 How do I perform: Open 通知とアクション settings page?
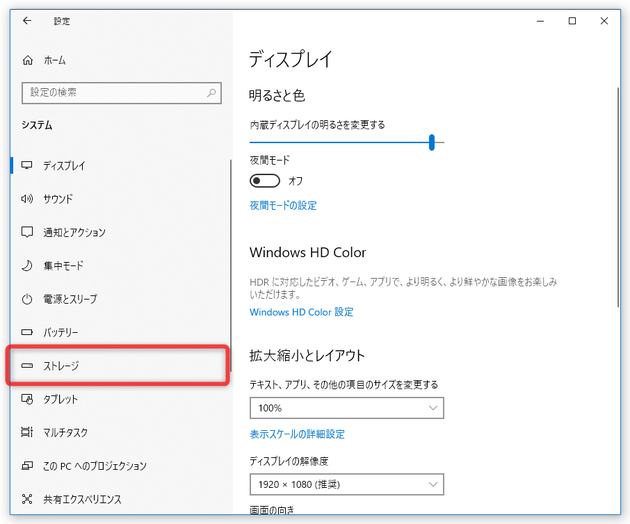(x=121, y=232)
